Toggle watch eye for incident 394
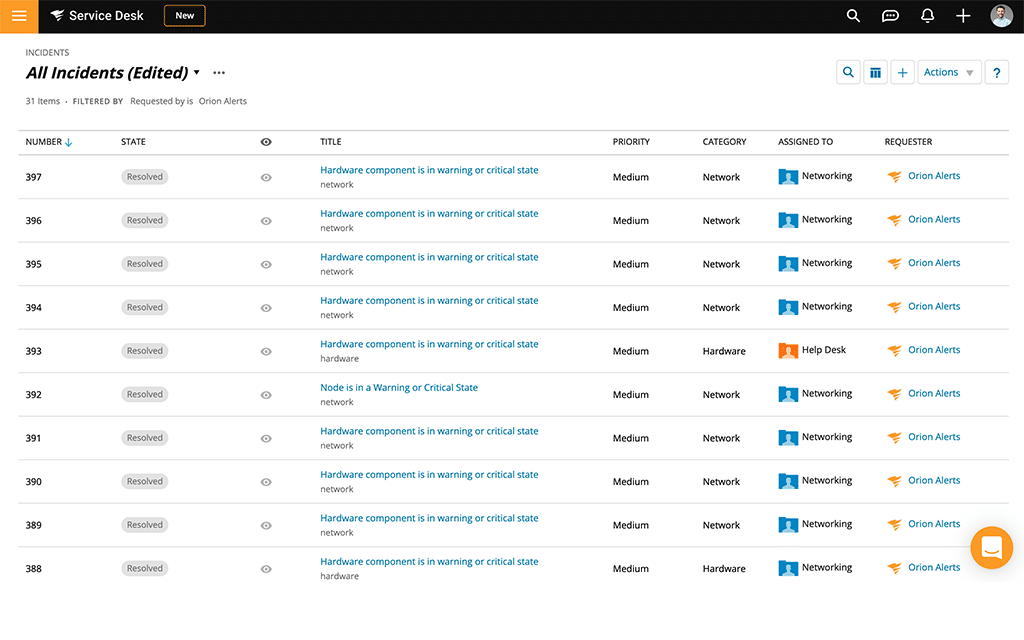Screen dimensions: 1024x640 click(266, 308)
